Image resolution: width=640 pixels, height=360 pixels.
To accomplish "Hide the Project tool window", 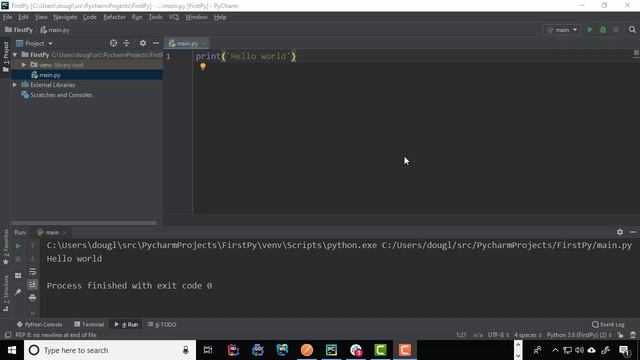I will click(156, 43).
